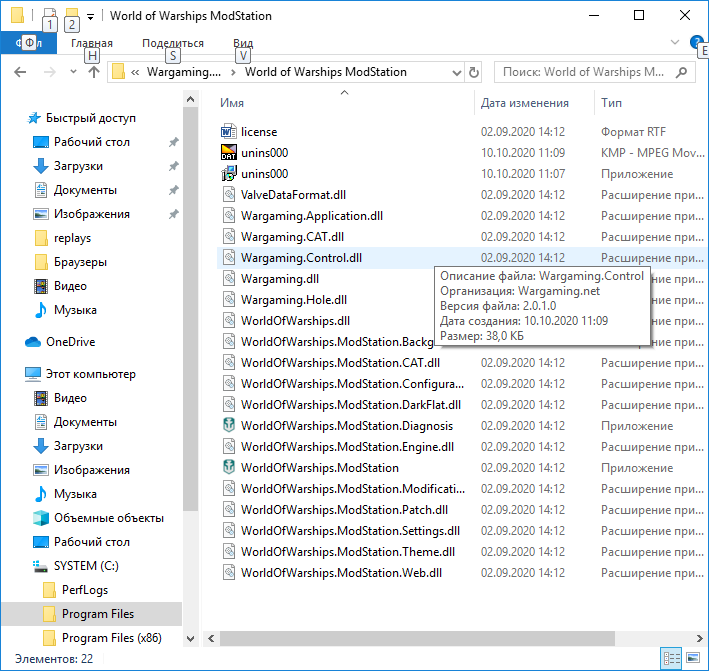Image resolution: width=709 pixels, height=671 pixels.
Task: Select Program Files folder in tree
Action: pos(98,614)
